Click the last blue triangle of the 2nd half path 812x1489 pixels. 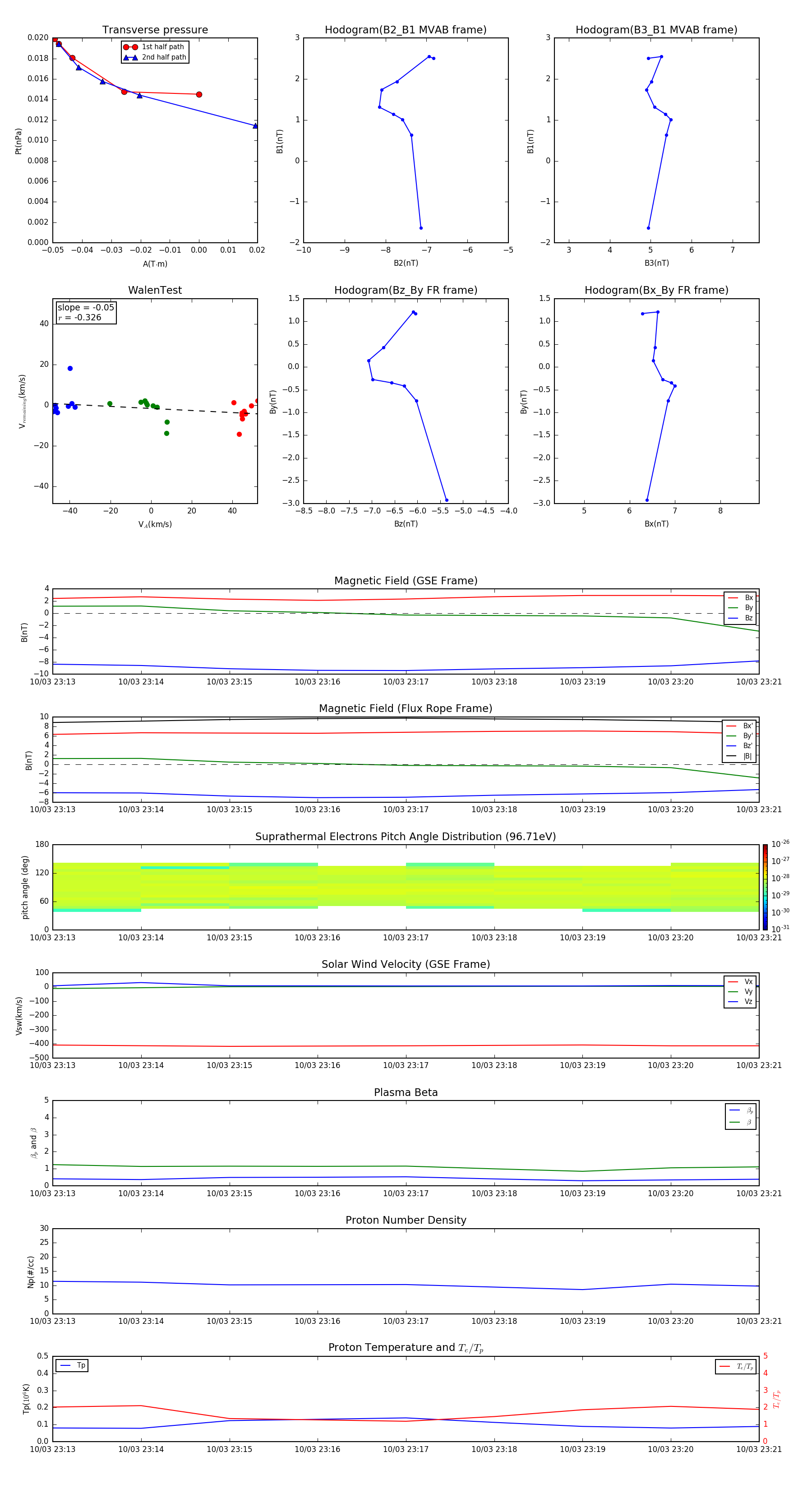point(255,125)
